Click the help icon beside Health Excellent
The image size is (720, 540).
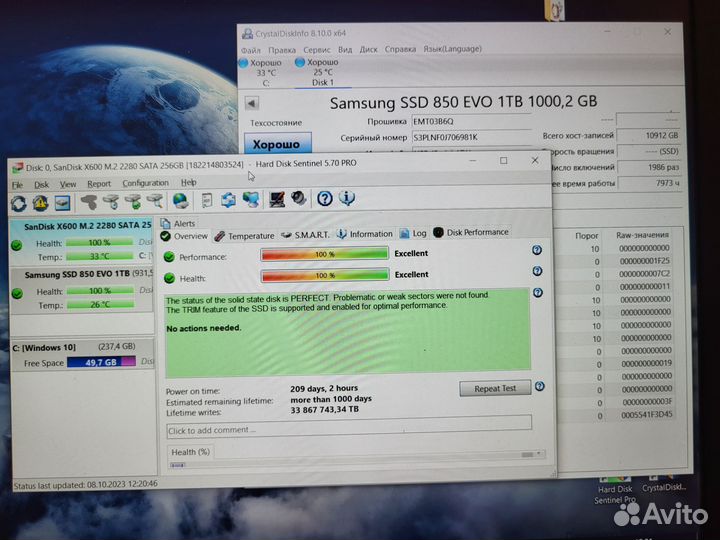537,271
